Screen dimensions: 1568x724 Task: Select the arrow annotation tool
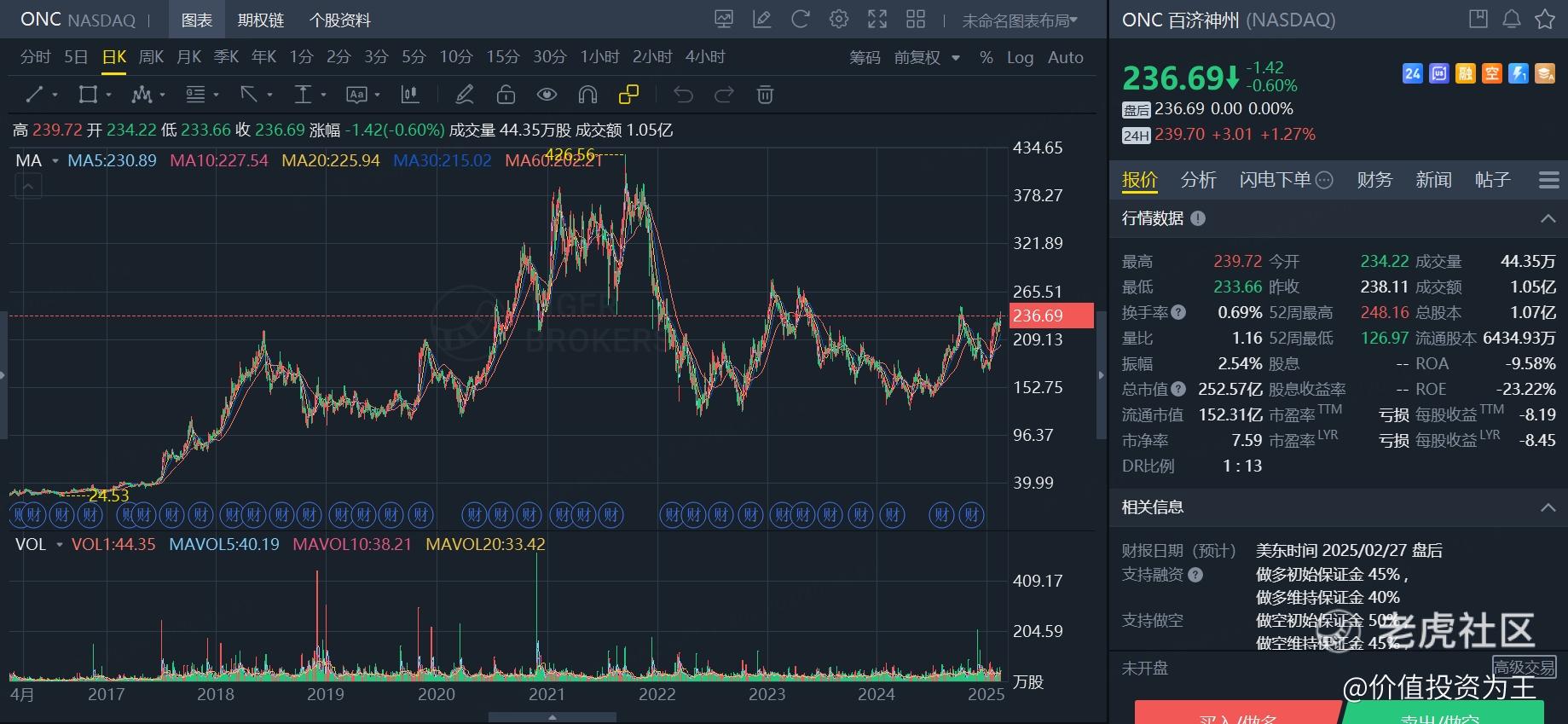249,95
